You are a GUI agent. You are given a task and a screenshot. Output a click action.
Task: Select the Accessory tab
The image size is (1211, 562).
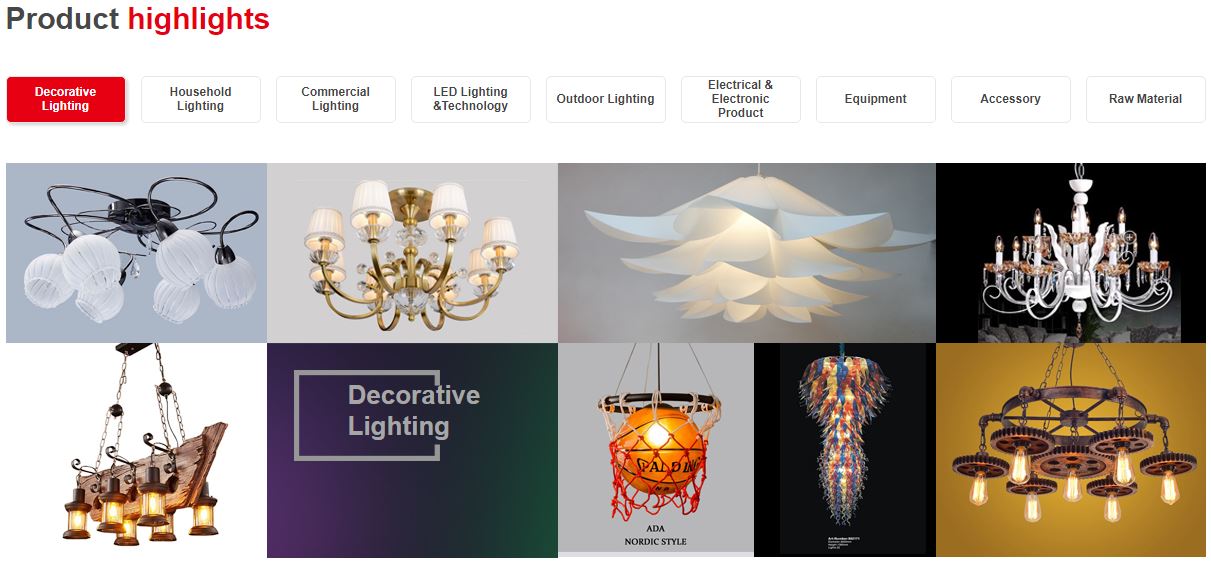click(1011, 99)
